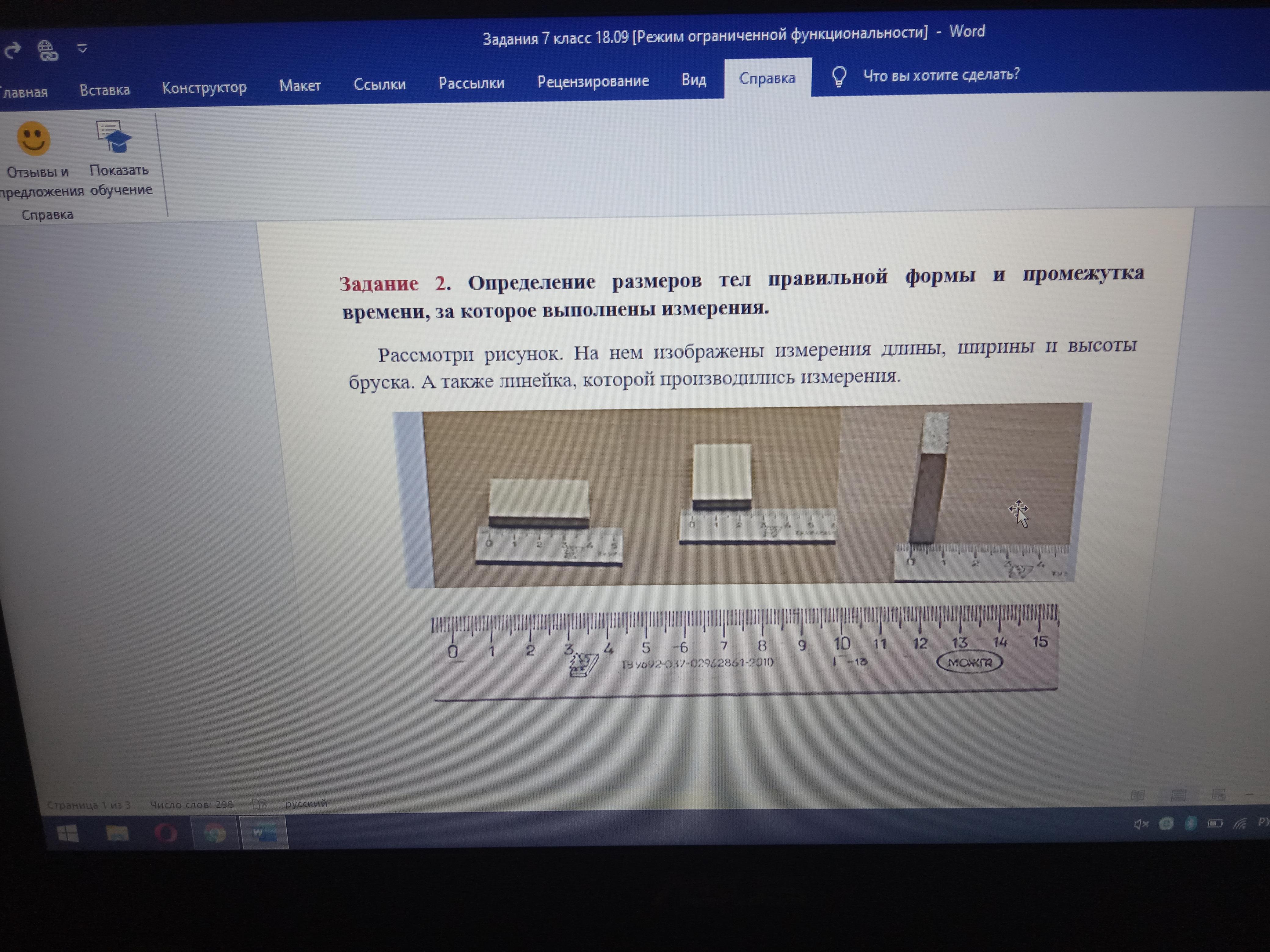Click the русский language indicator

[x=306, y=803]
